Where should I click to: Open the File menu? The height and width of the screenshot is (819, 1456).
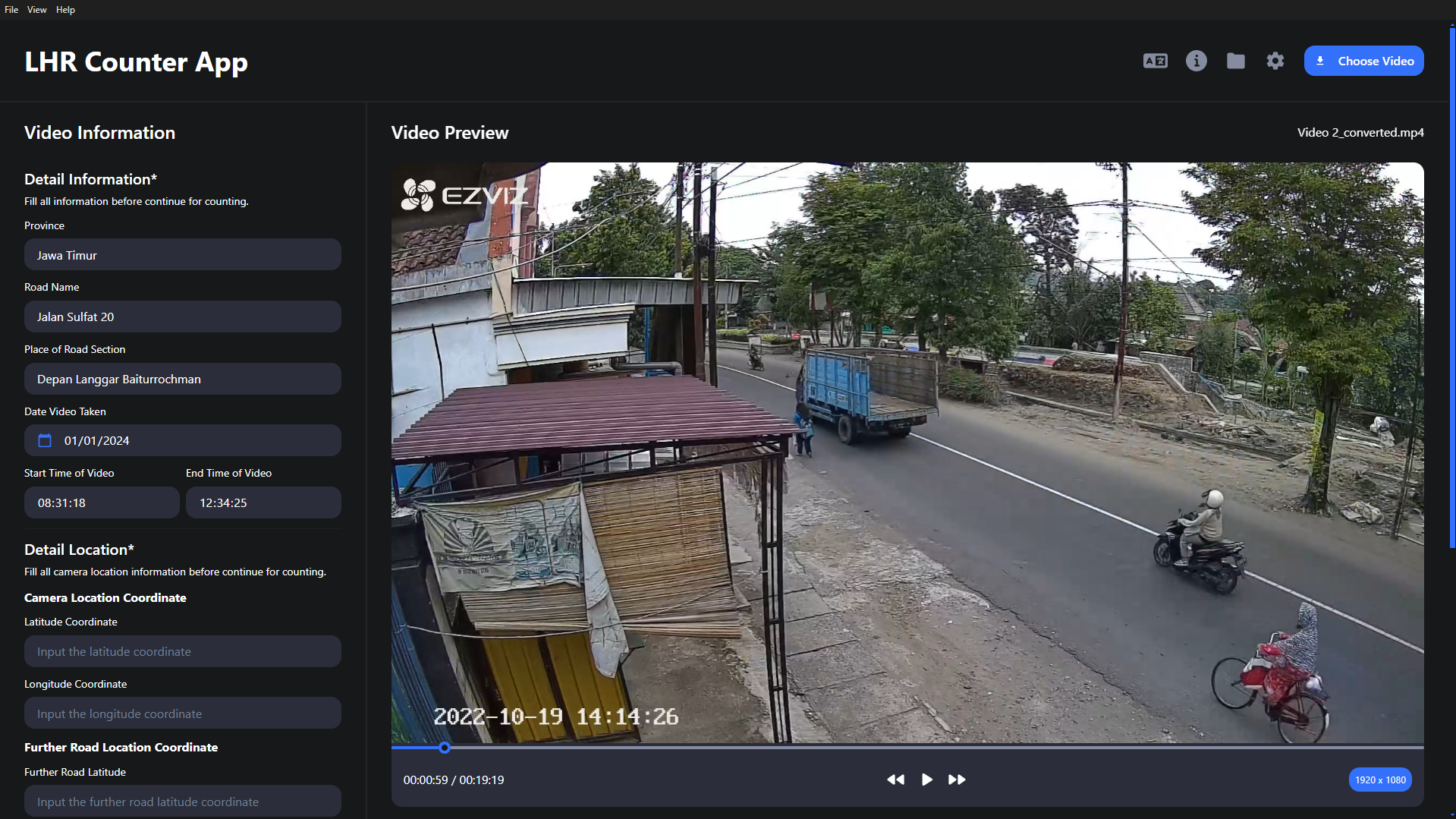click(11, 10)
